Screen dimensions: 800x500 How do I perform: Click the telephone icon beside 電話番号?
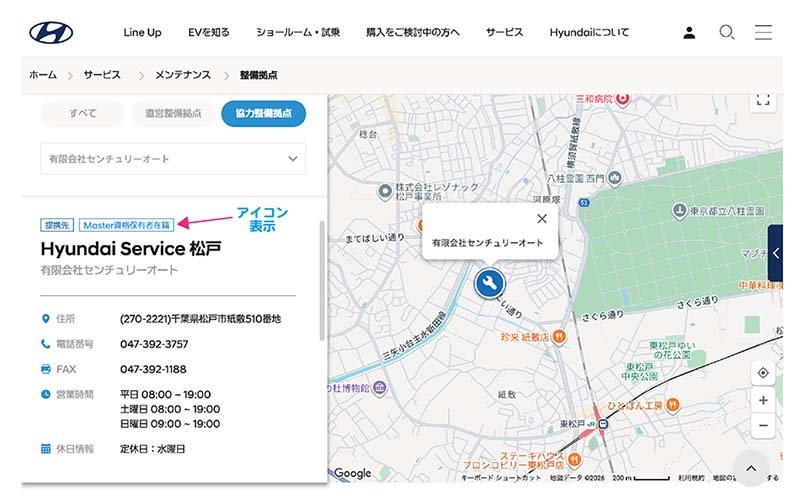tap(45, 344)
